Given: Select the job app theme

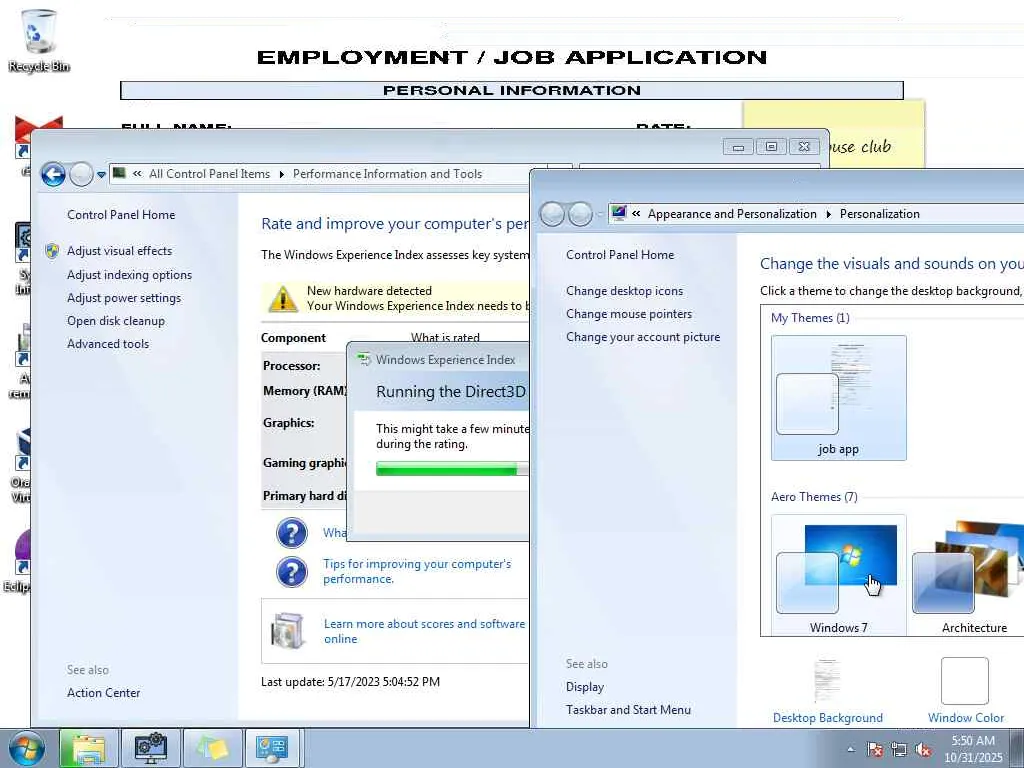Looking at the screenshot, I should coord(839,398).
